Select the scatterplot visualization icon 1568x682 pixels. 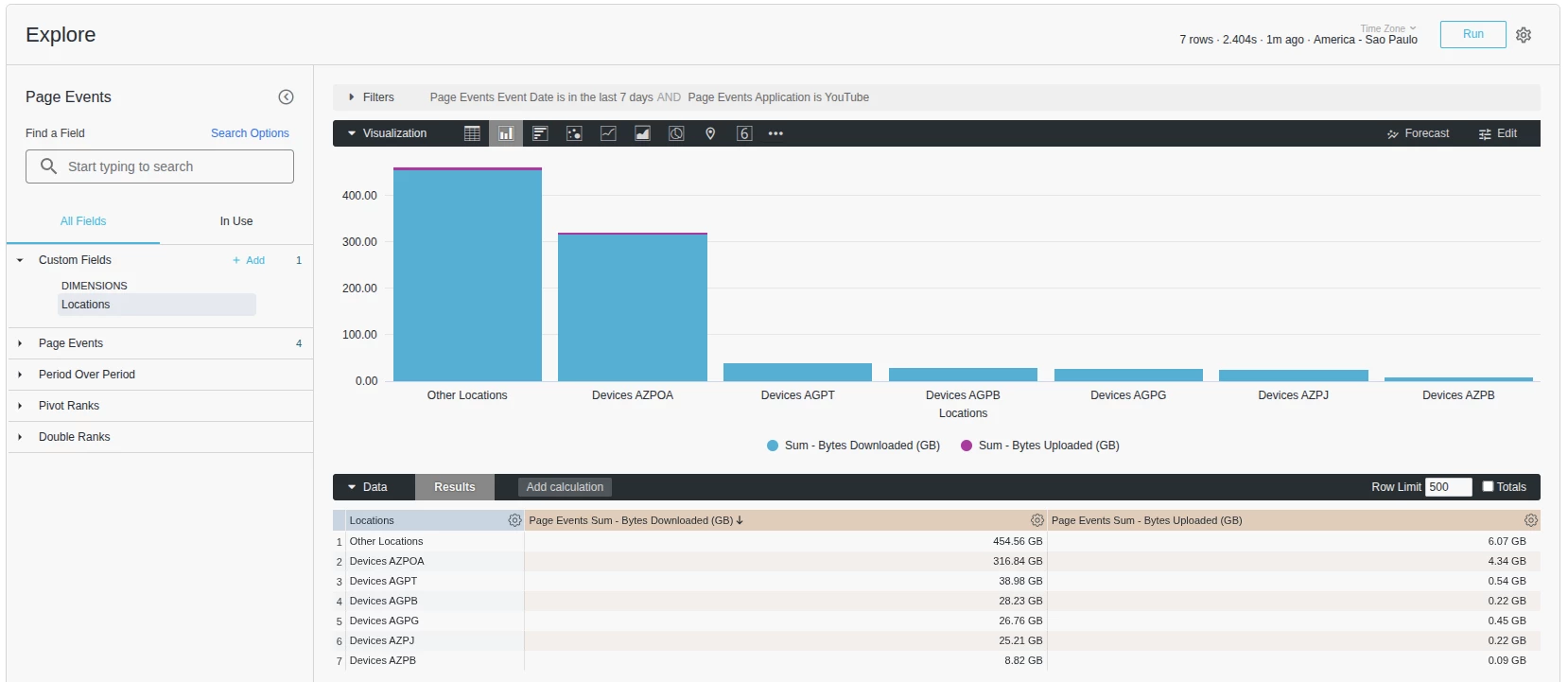574,133
